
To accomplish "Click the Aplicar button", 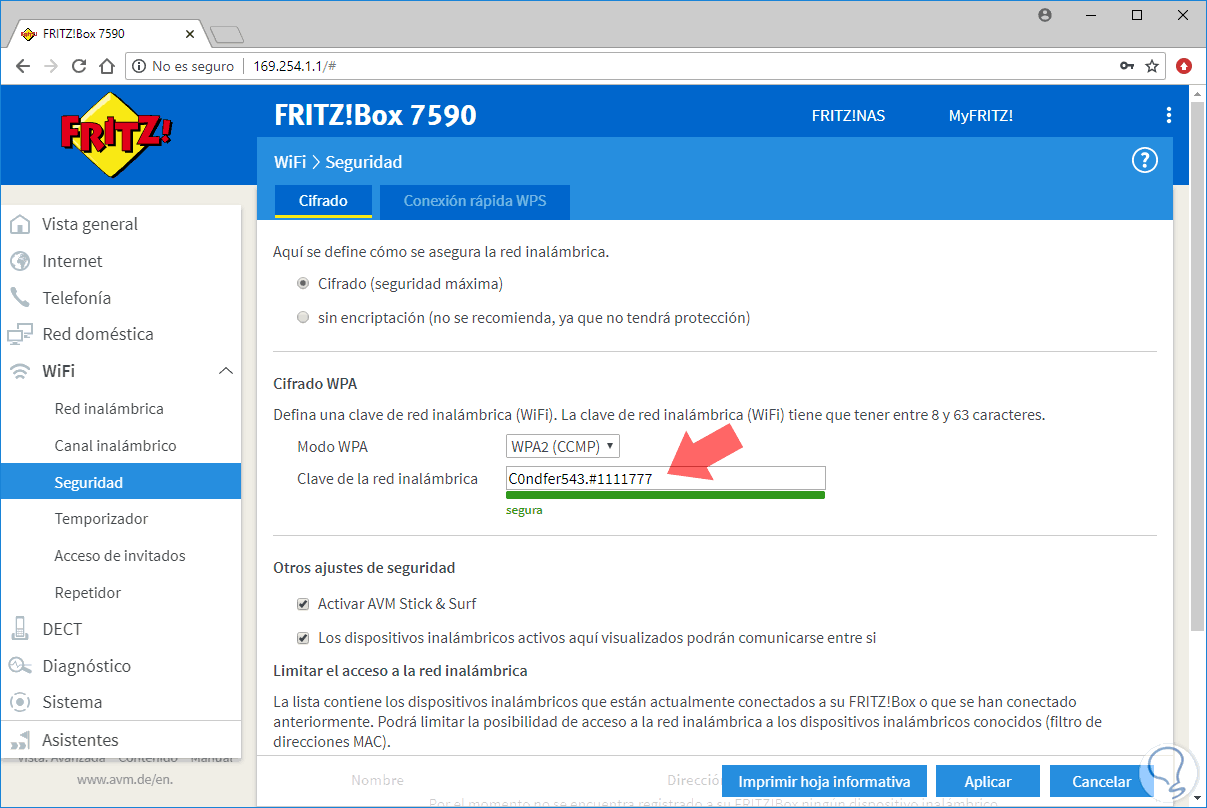I will [x=988, y=782].
